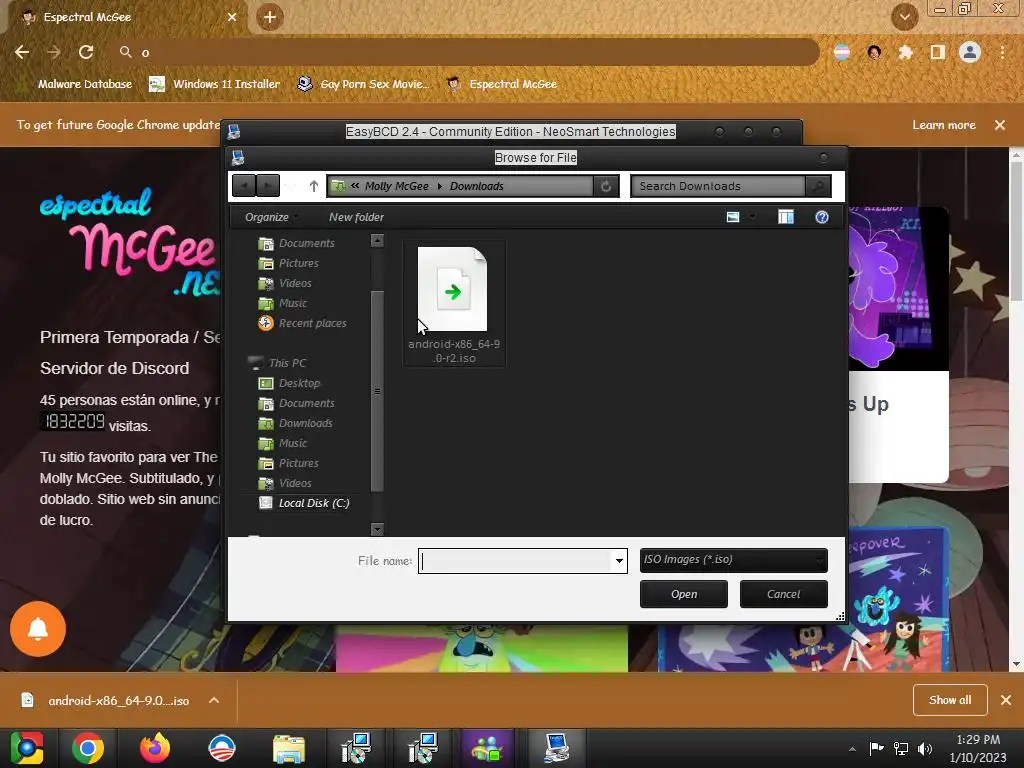Image resolution: width=1024 pixels, height=768 pixels.
Task: Reload the Chrome page
Action: pyautogui.click(x=86, y=52)
